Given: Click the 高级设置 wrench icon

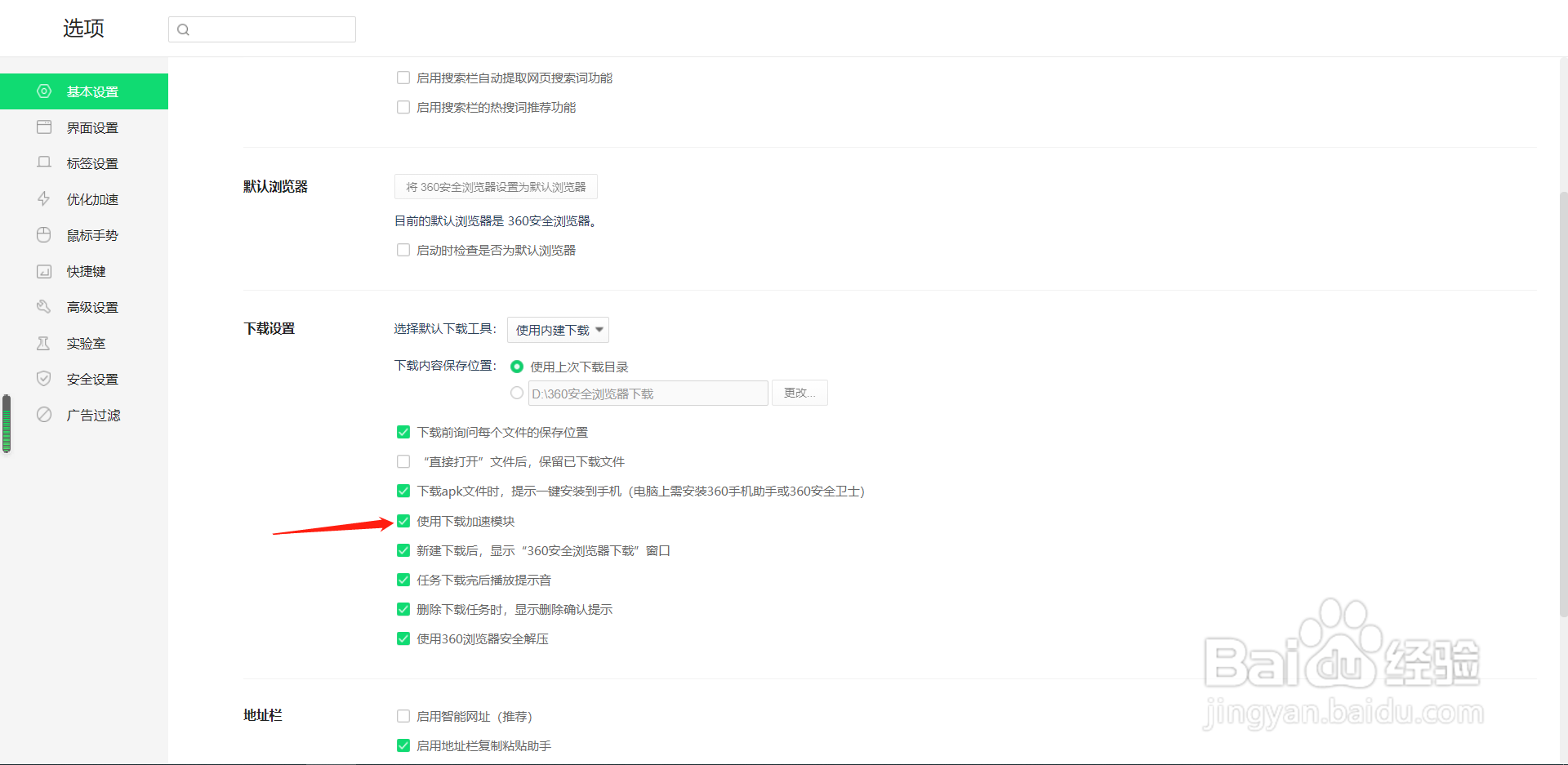Looking at the screenshot, I should click(44, 307).
